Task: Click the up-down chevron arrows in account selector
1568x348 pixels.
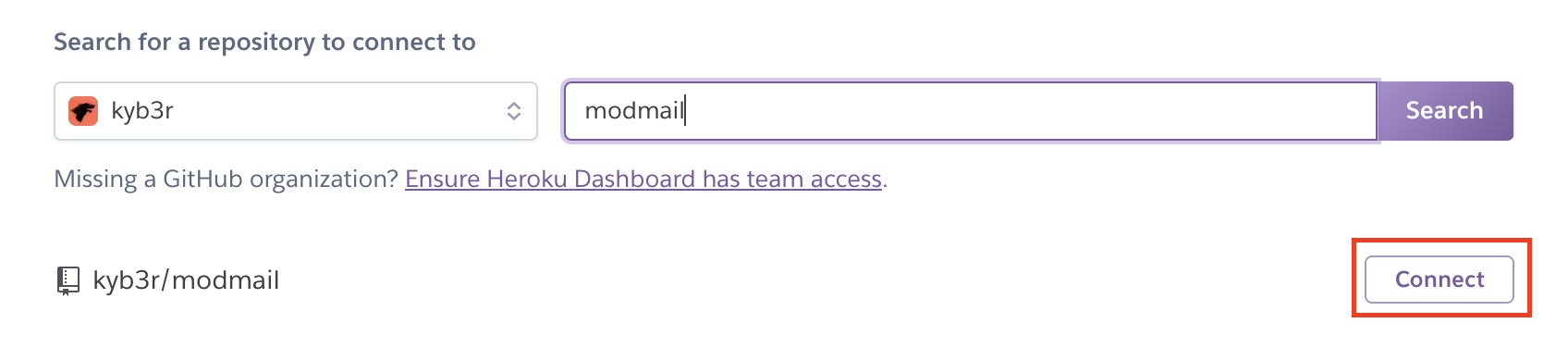Action: 514,111
